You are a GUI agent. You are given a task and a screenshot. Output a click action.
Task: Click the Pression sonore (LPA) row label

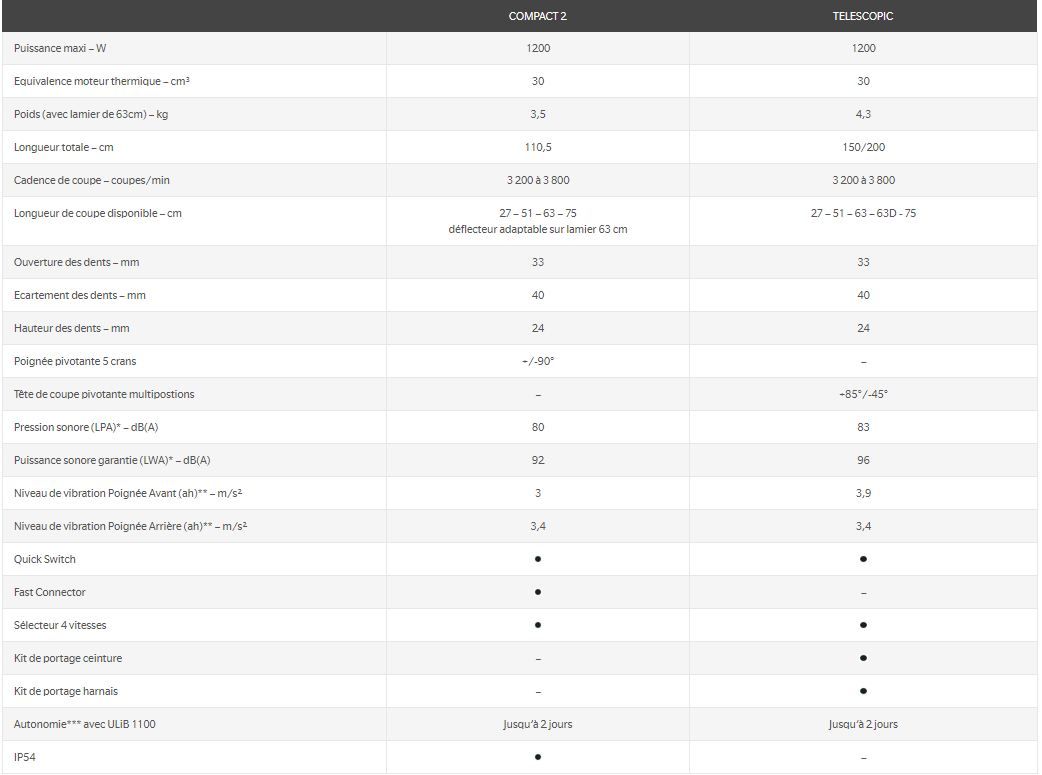pyautogui.click(x=86, y=427)
